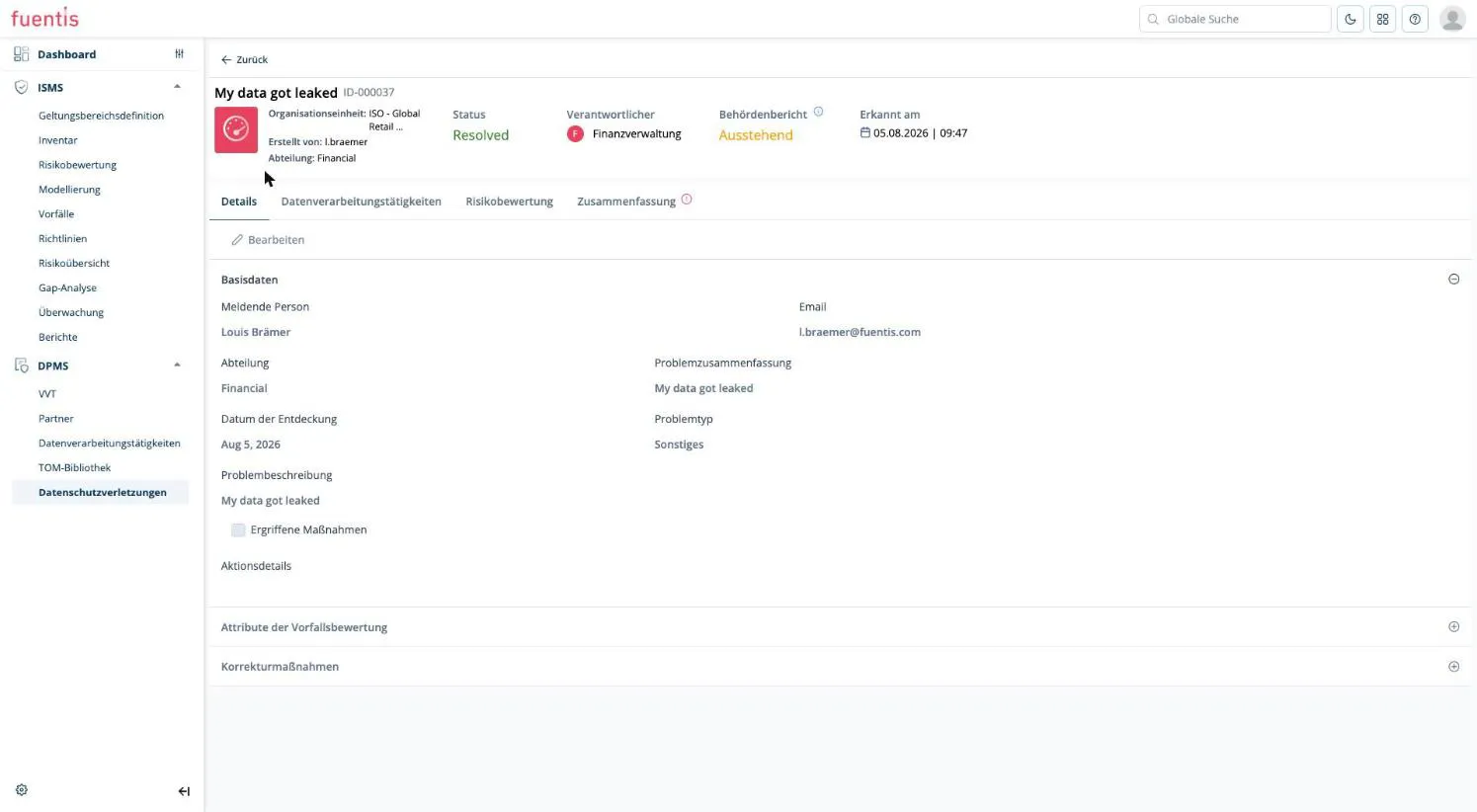Open the apps grid icon
This screenshot has height=812, width=1477.
point(1382,19)
